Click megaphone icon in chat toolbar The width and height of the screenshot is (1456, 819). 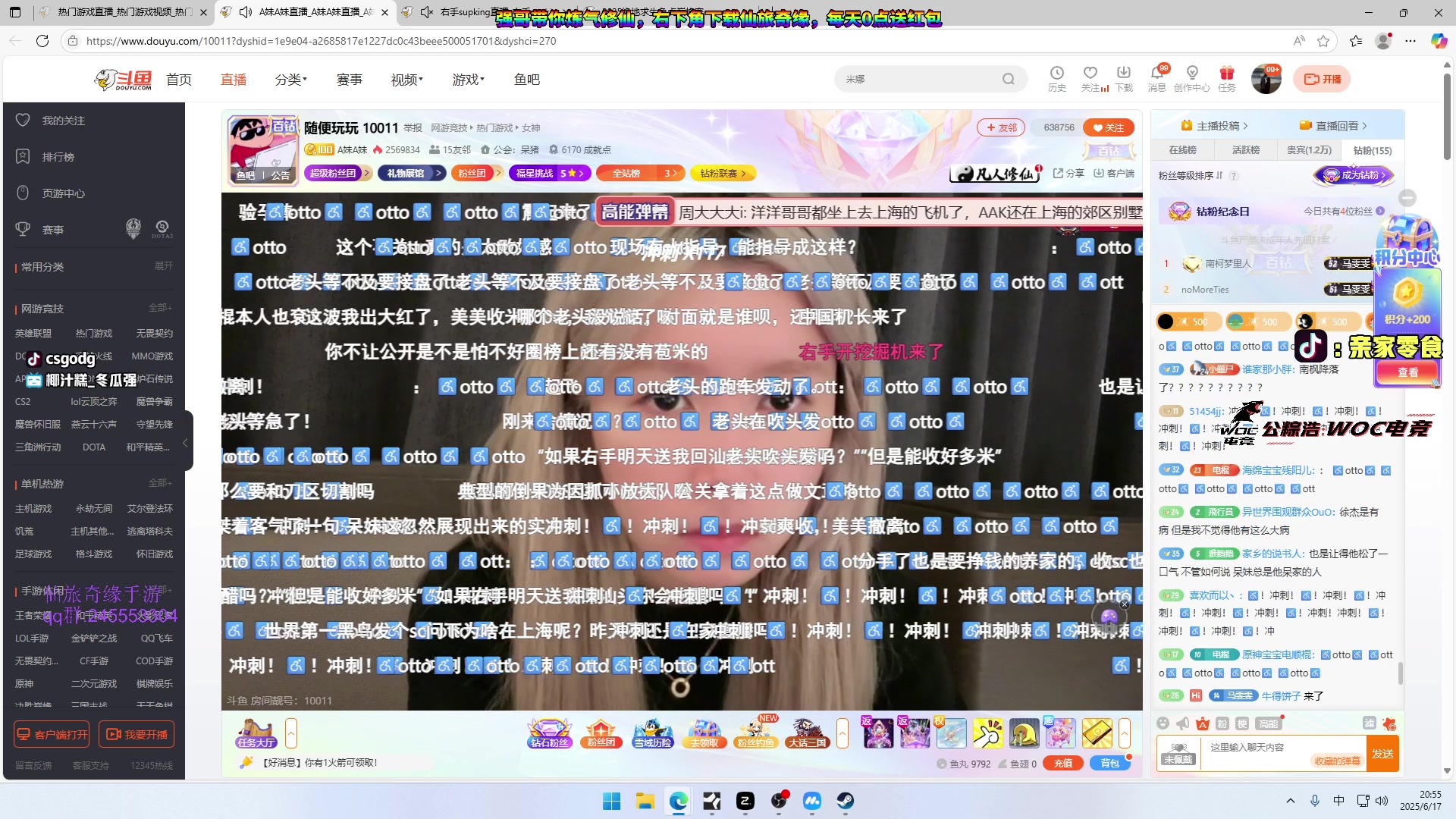(x=1183, y=723)
